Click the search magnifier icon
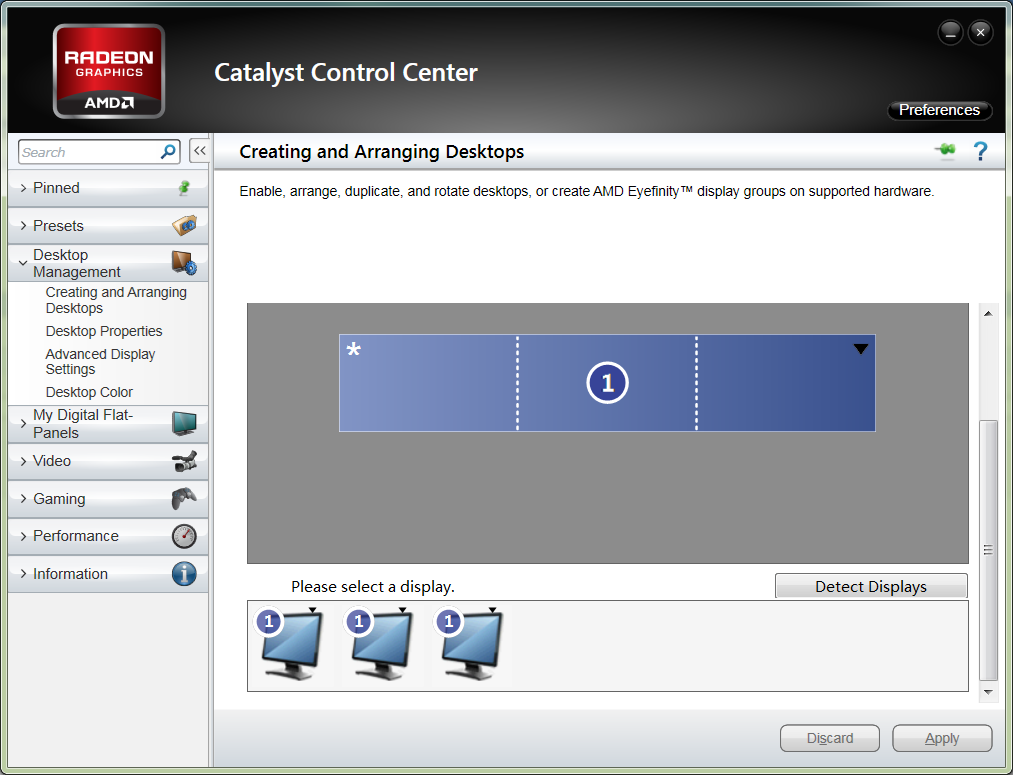 168,152
